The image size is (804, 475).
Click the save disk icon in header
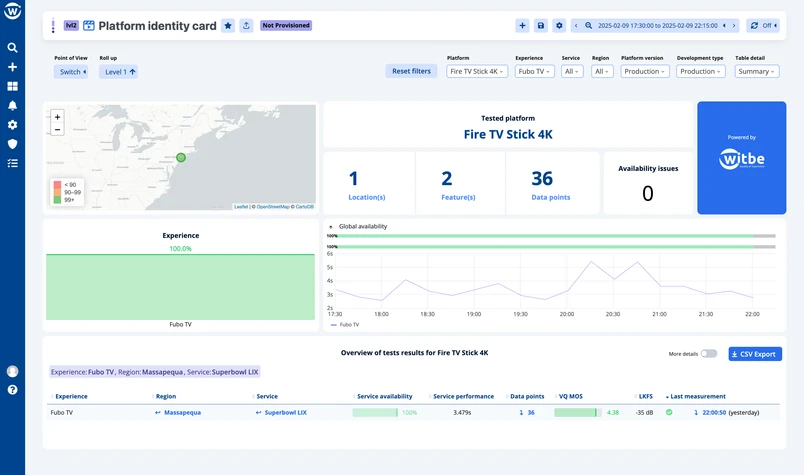541,25
